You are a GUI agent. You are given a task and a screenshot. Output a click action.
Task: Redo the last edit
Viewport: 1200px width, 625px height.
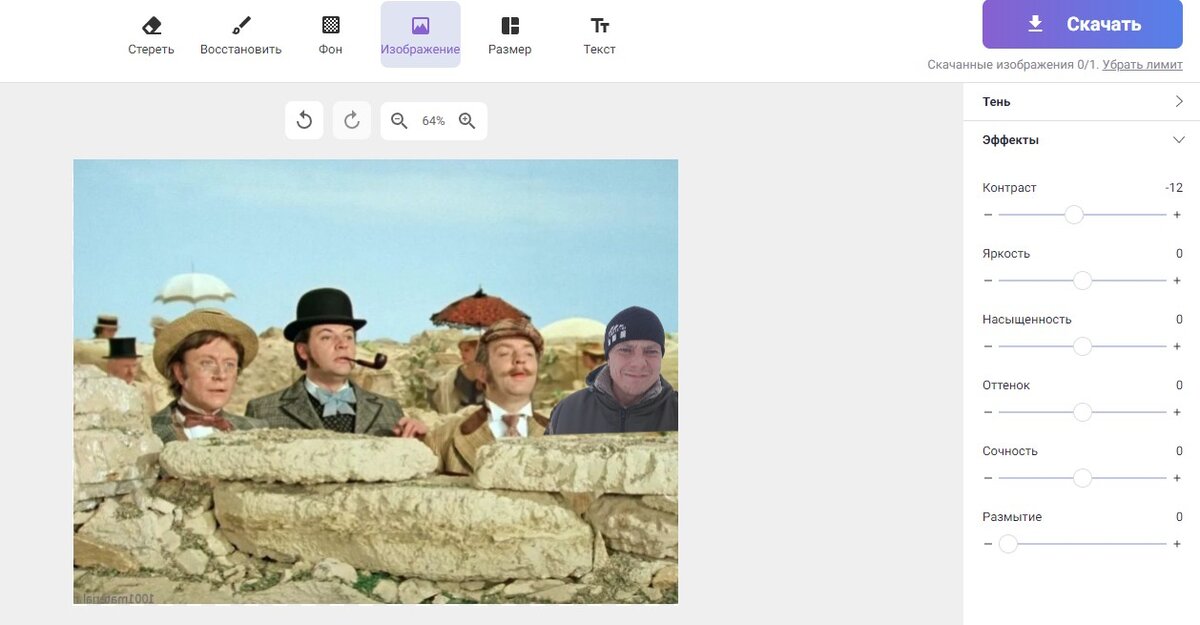[x=351, y=121]
